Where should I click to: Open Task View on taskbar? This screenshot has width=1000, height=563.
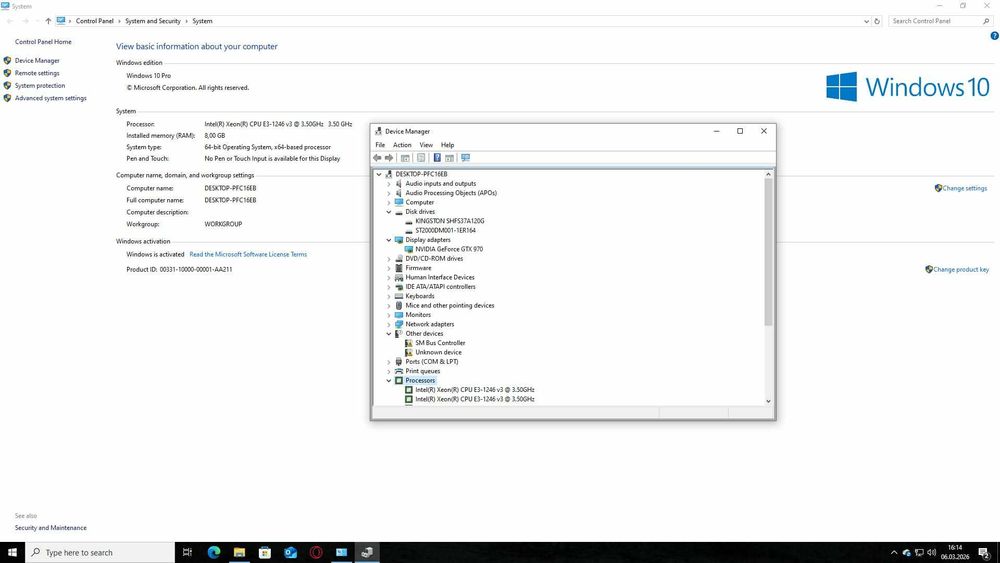coord(188,552)
